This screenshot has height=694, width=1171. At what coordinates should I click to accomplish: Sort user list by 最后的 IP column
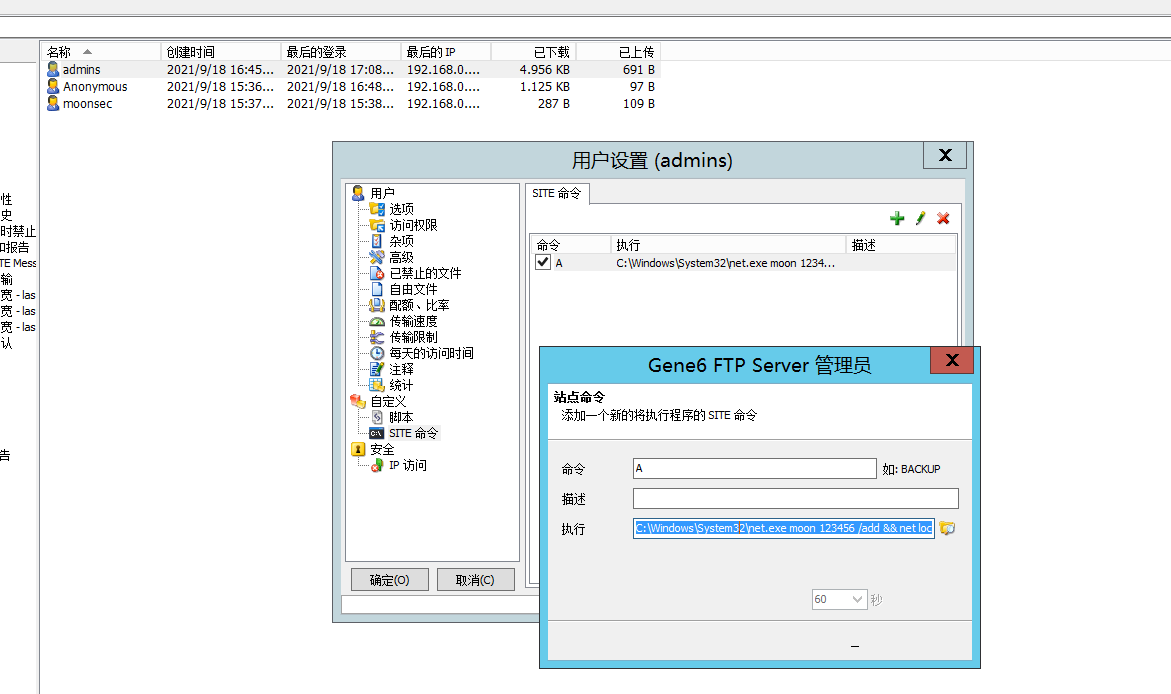[446, 52]
